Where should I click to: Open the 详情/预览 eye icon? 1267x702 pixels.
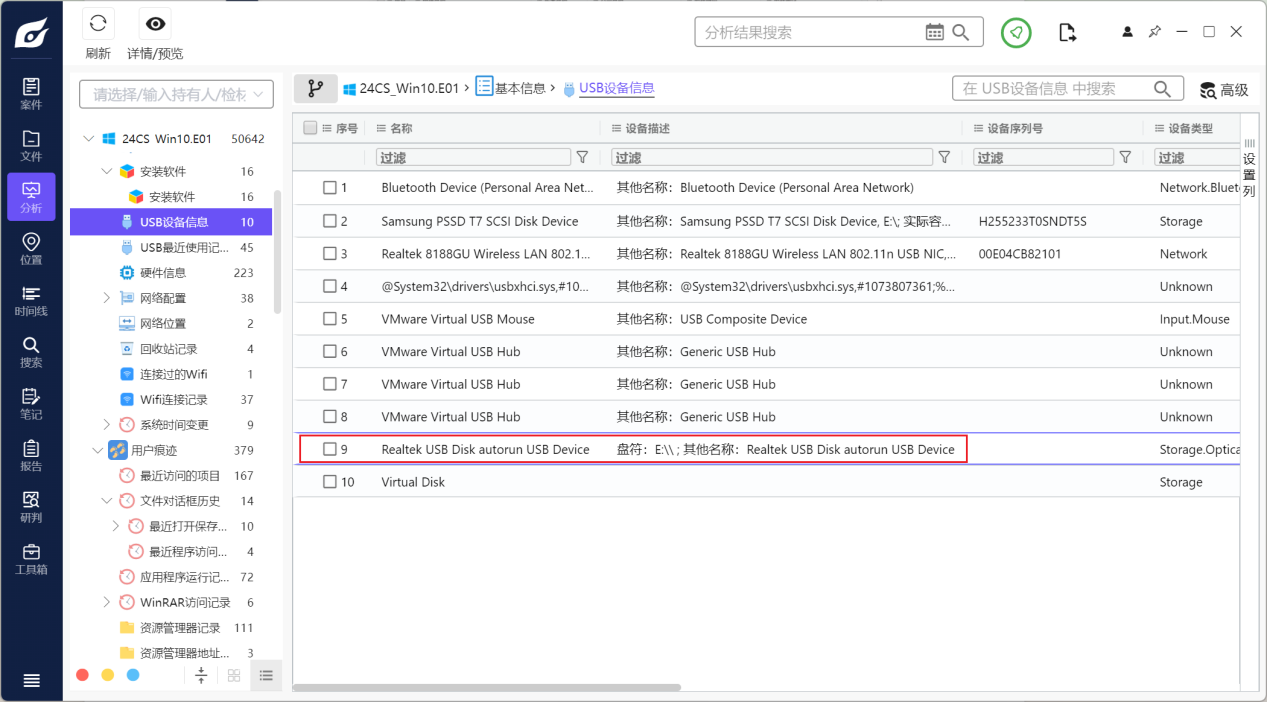click(155, 24)
